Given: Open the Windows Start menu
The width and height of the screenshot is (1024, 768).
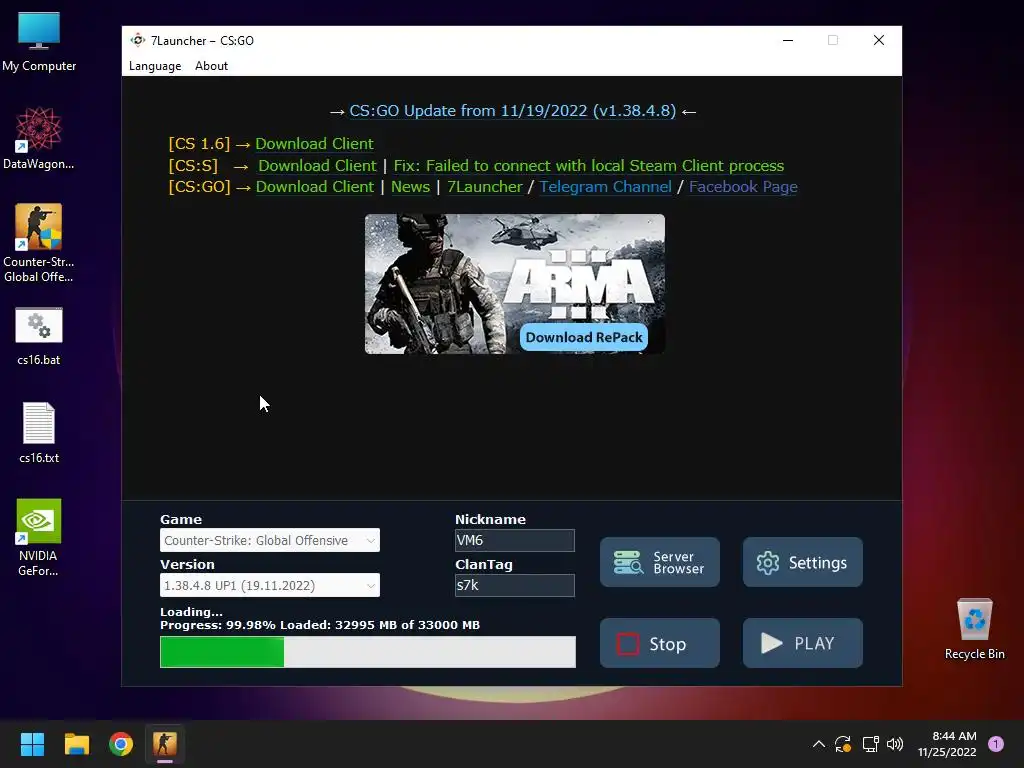Looking at the screenshot, I should [x=32, y=744].
